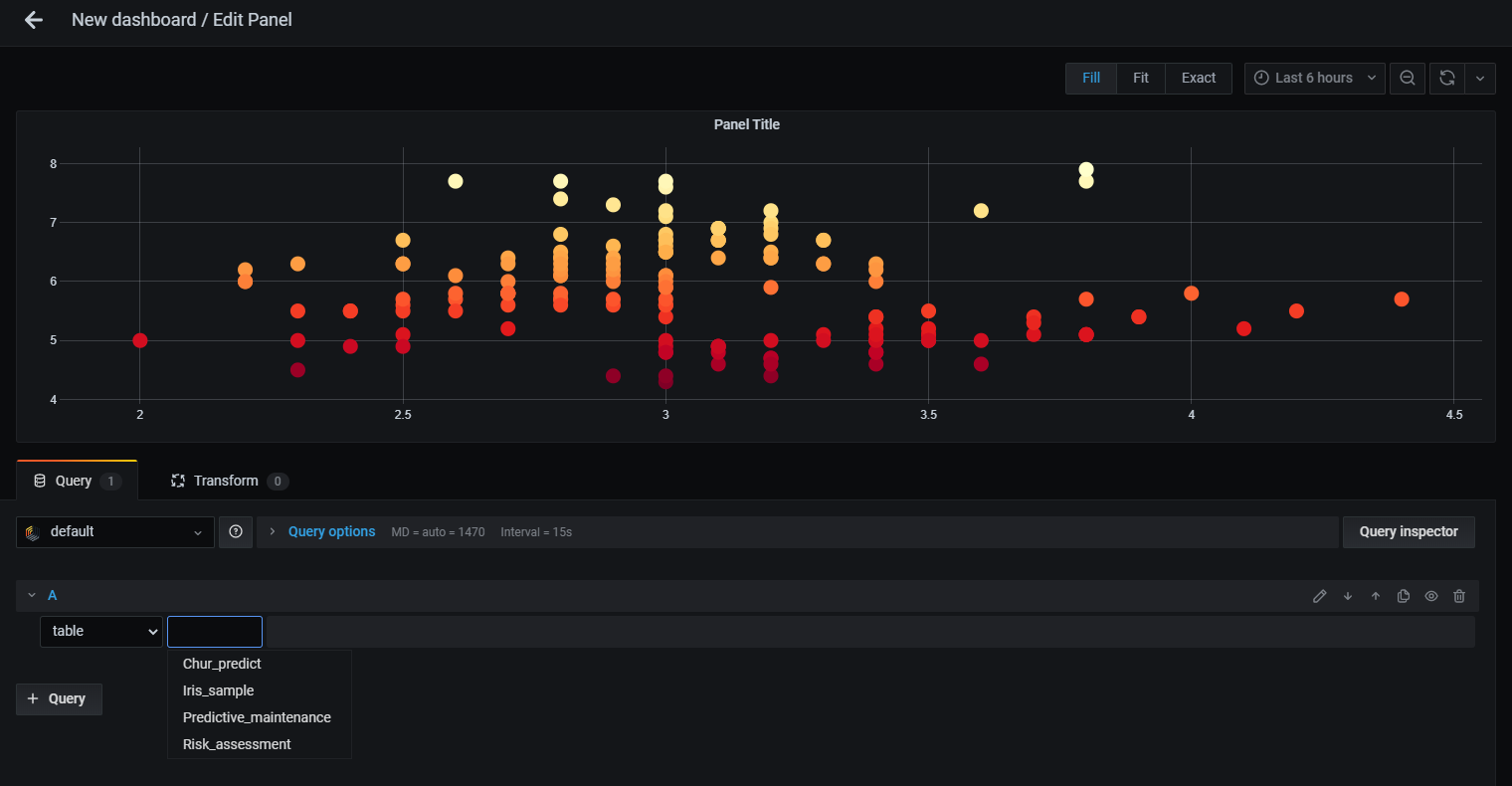Viewport: 1512px width, 786px height.
Task: Expand the Query options section
Action: (x=331, y=532)
